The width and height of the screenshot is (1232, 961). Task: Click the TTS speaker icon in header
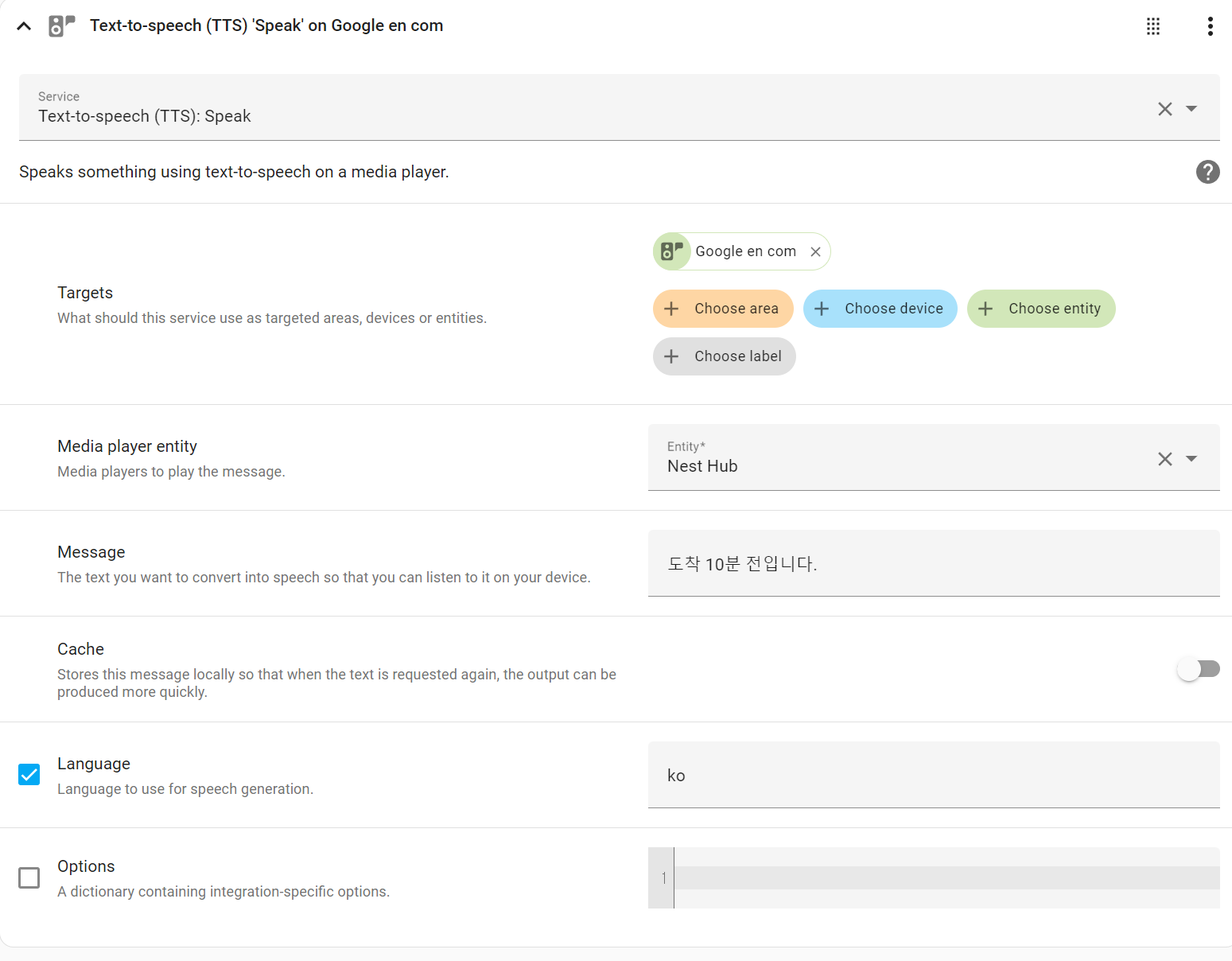(61, 26)
